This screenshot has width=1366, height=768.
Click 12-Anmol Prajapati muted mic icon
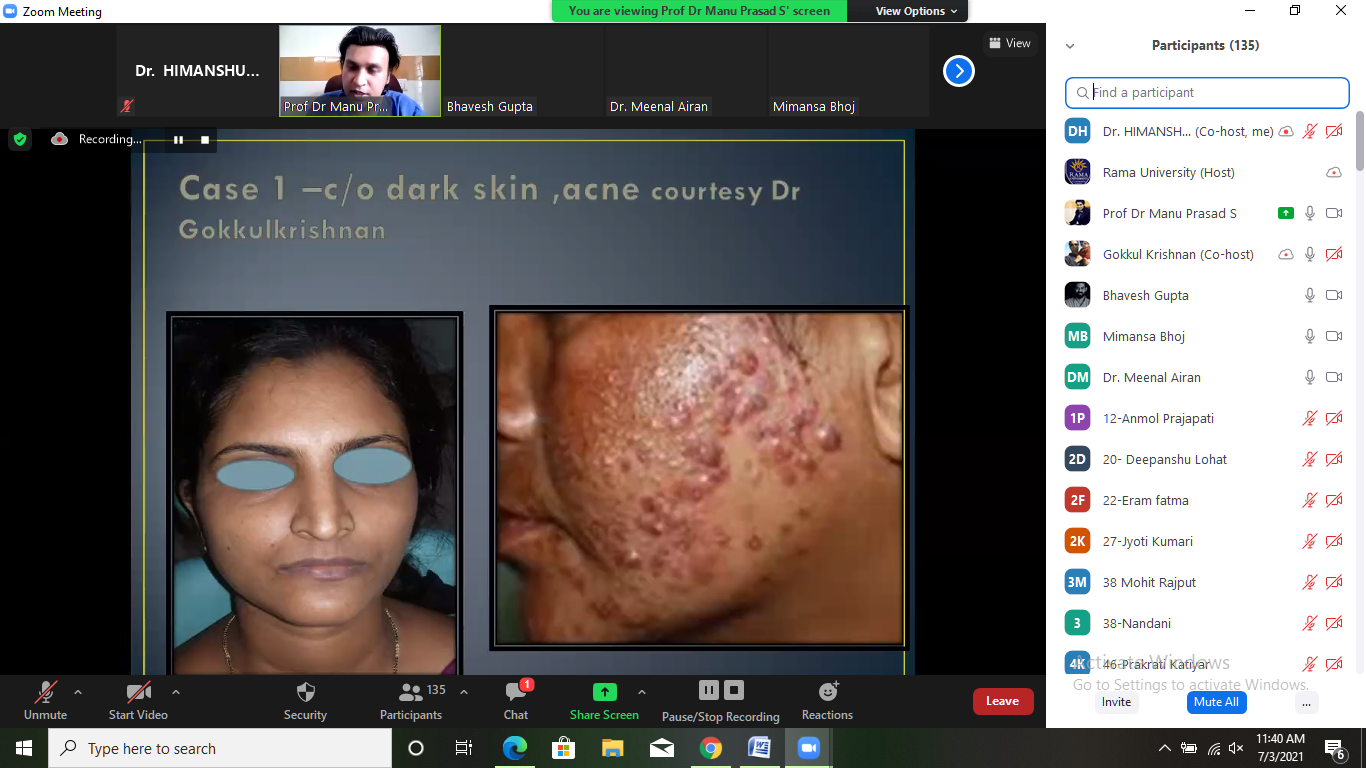pyautogui.click(x=1310, y=418)
